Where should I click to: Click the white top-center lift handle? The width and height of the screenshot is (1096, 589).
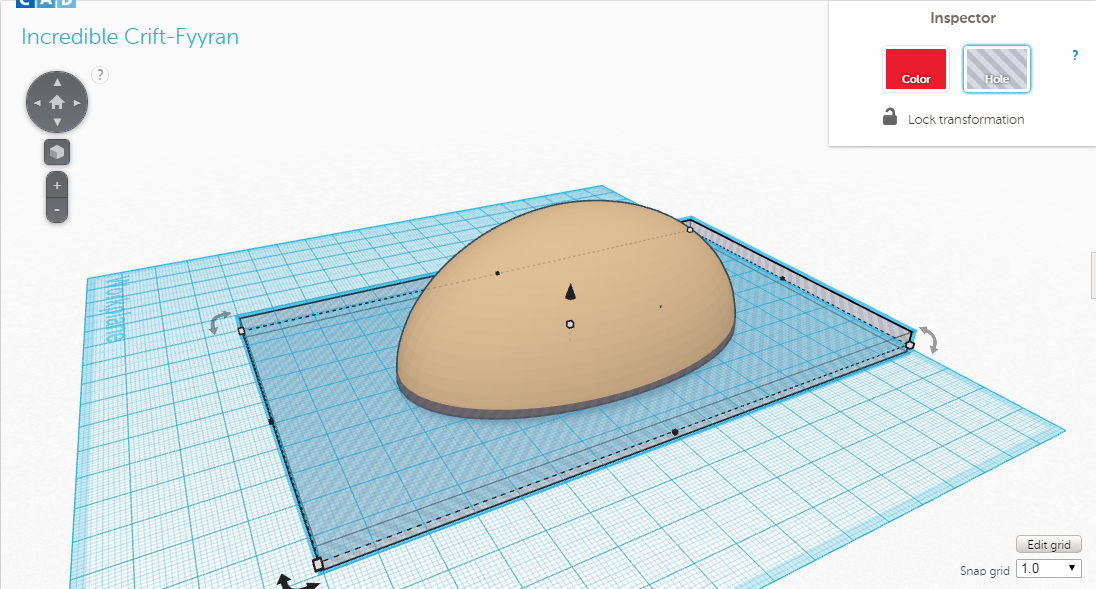570,324
